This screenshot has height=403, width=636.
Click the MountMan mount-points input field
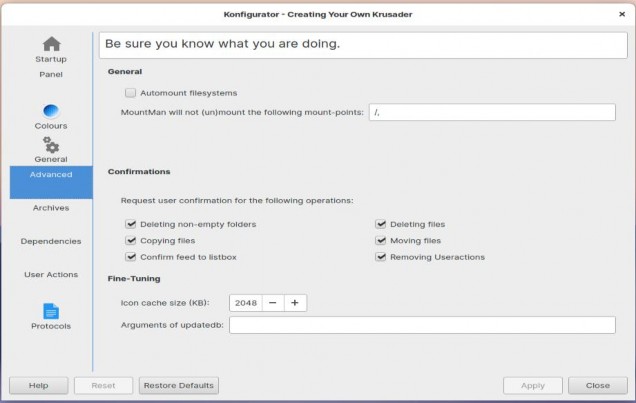point(492,112)
